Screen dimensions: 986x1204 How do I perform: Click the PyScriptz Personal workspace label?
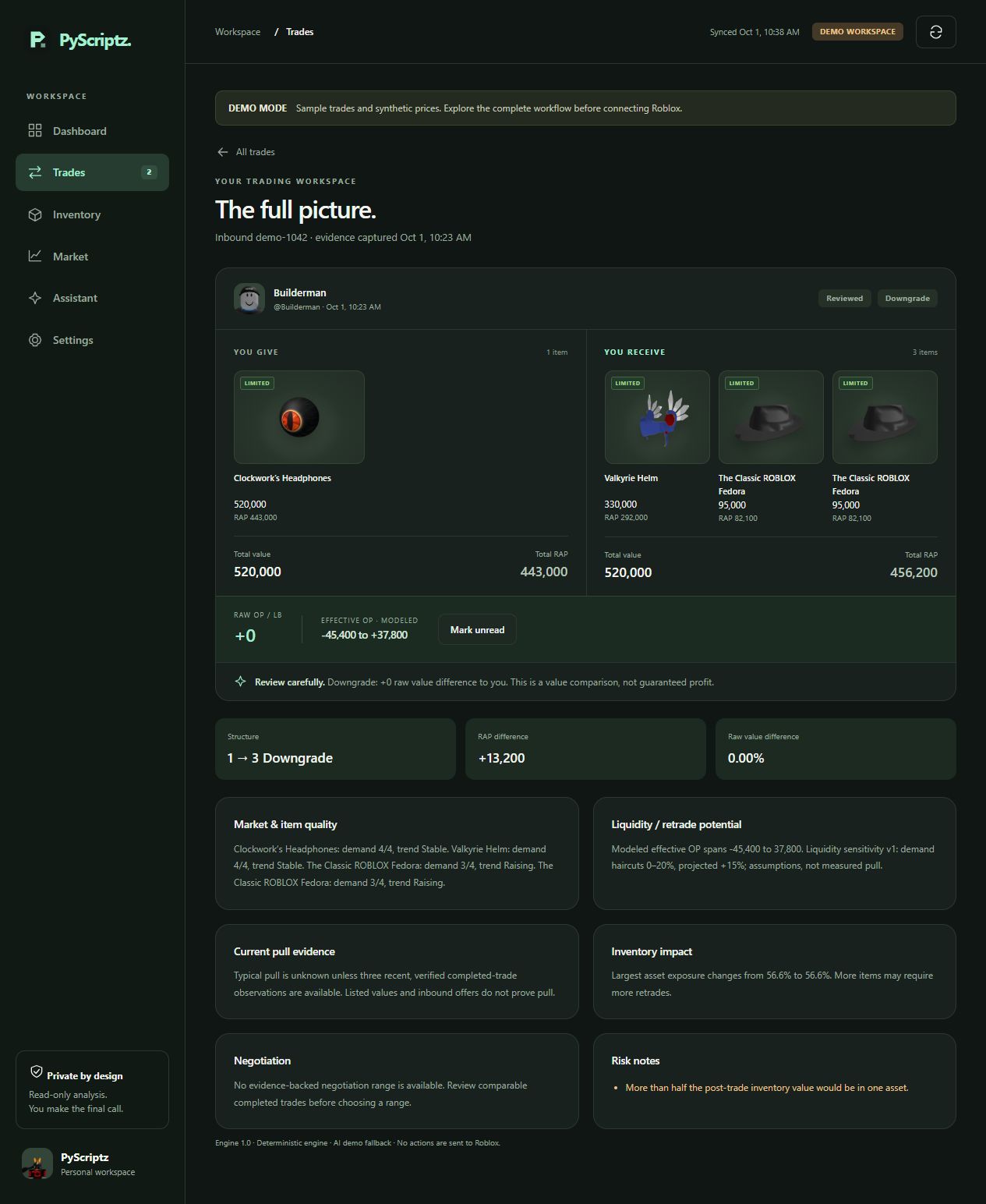coord(97,1172)
